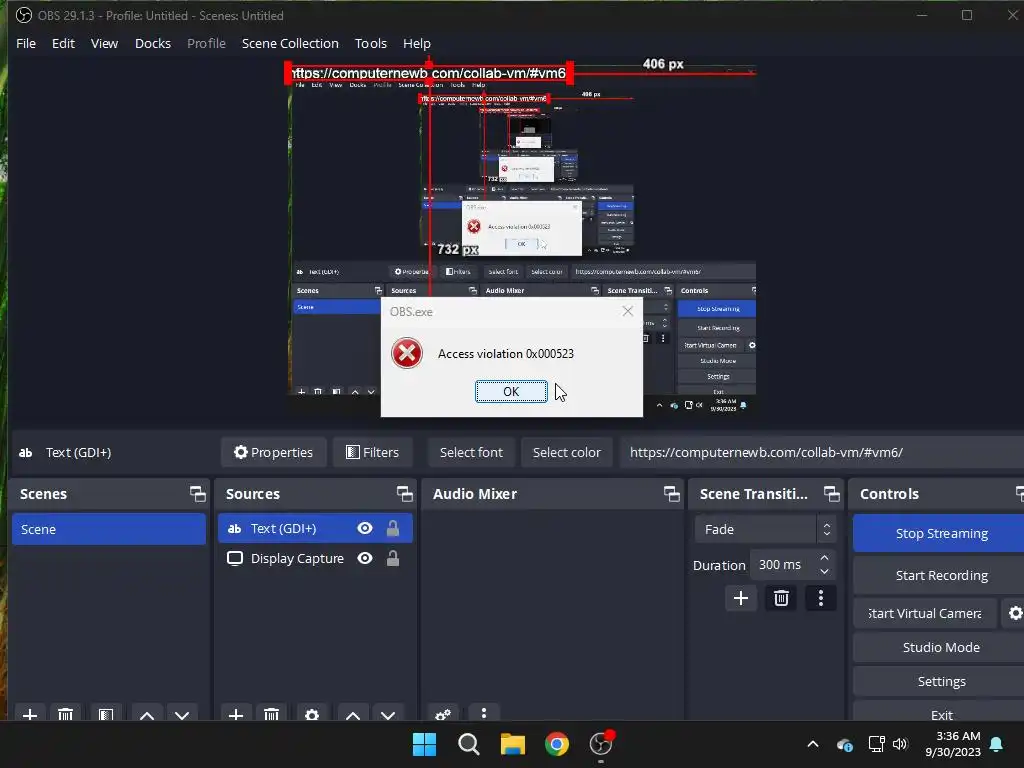Undock the Scenes panel

click(197, 494)
